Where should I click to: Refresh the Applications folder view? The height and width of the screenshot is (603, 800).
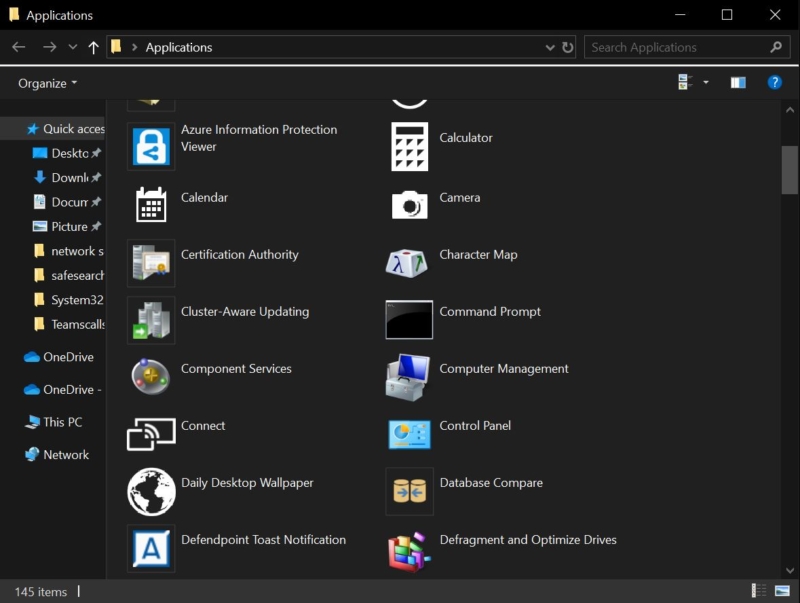(567, 47)
